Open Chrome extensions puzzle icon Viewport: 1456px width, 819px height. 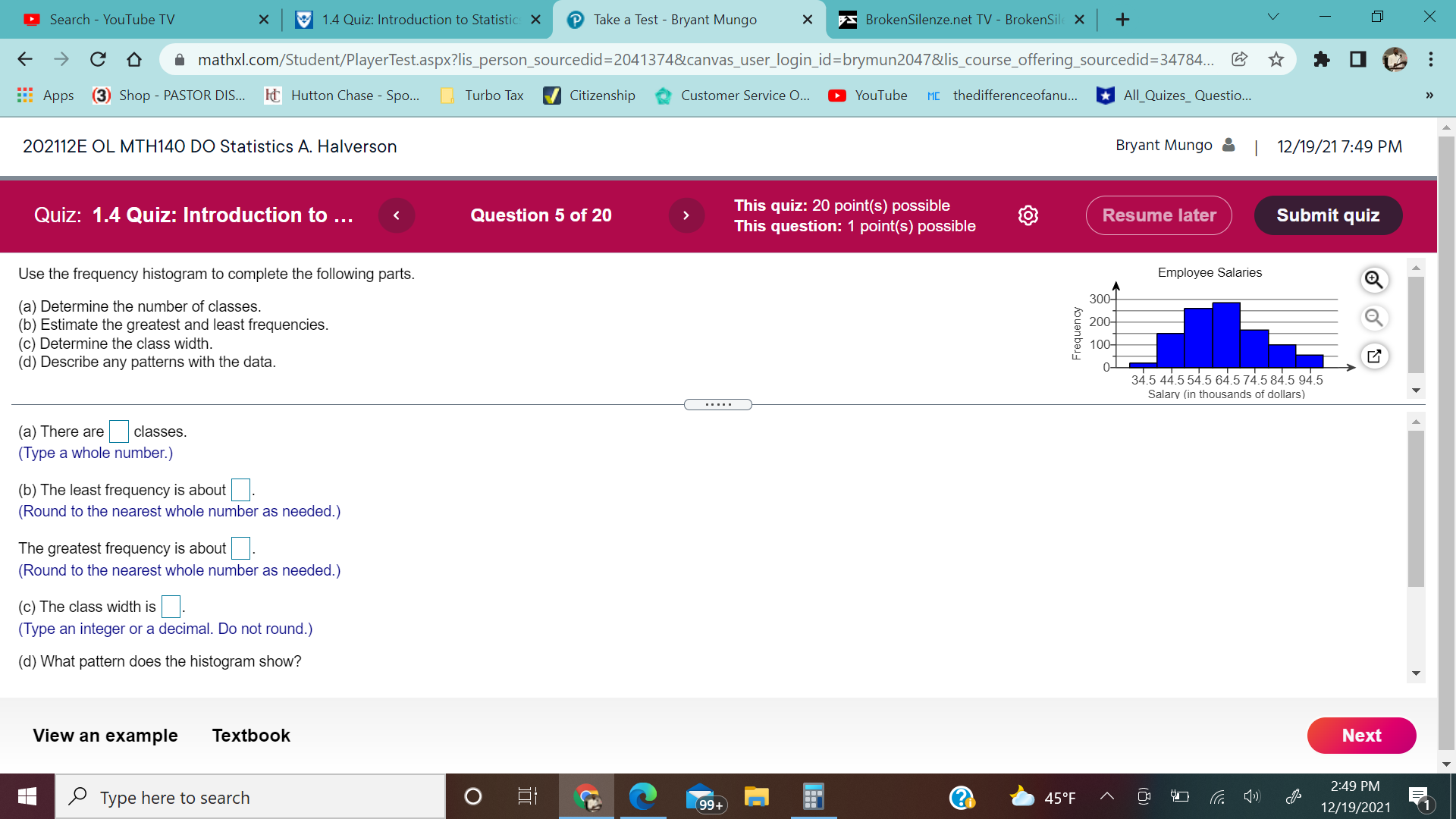click(1321, 59)
